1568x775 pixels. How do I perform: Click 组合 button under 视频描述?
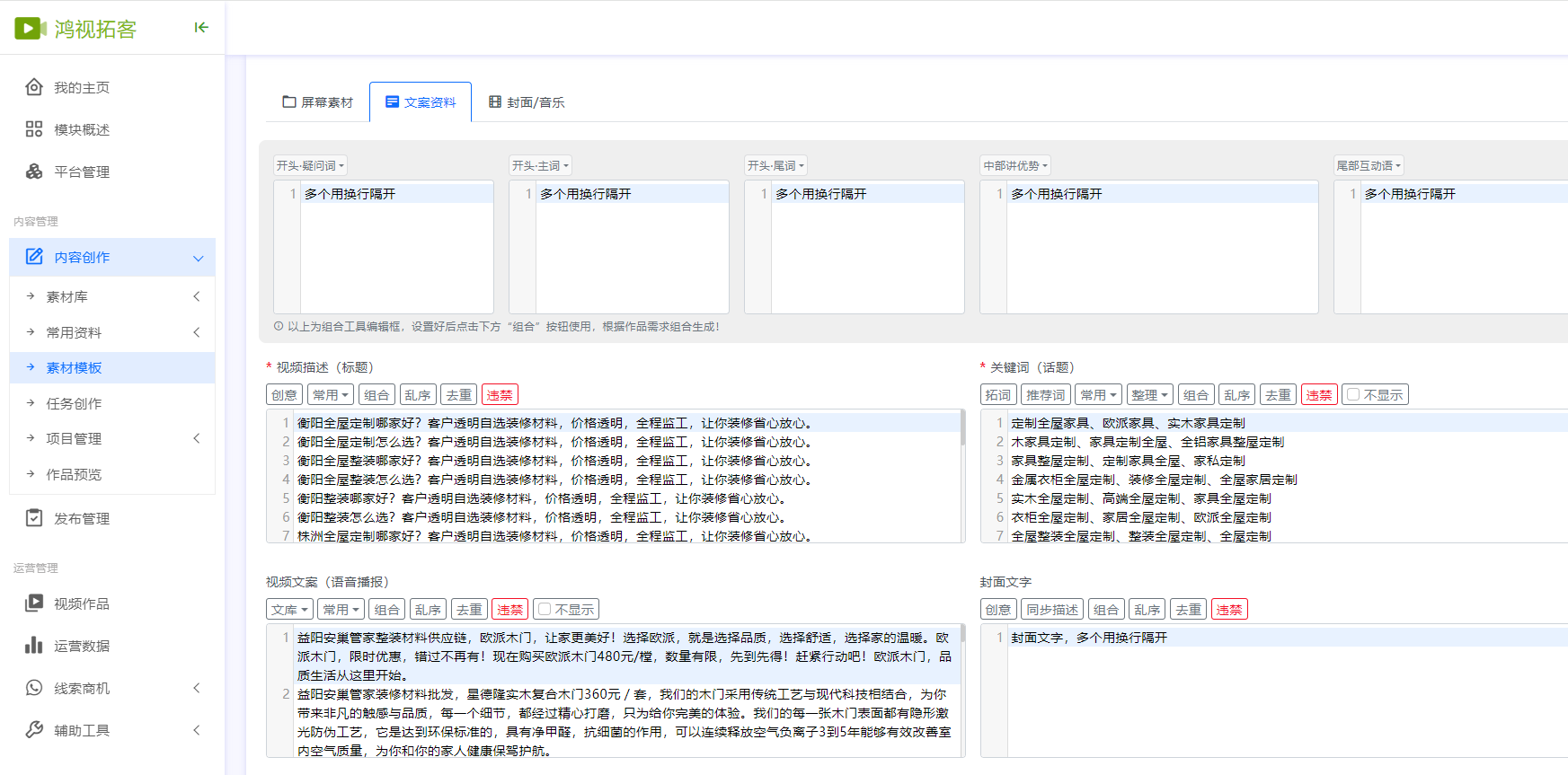[x=376, y=395]
